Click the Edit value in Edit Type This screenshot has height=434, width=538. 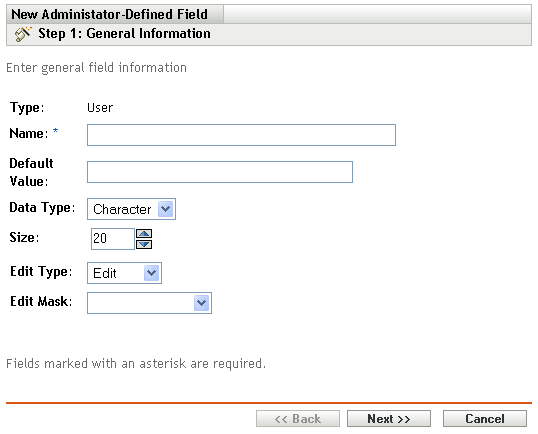tap(105, 273)
